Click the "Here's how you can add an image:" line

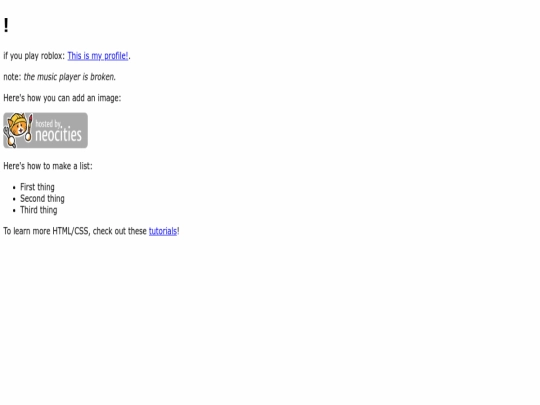62,98
